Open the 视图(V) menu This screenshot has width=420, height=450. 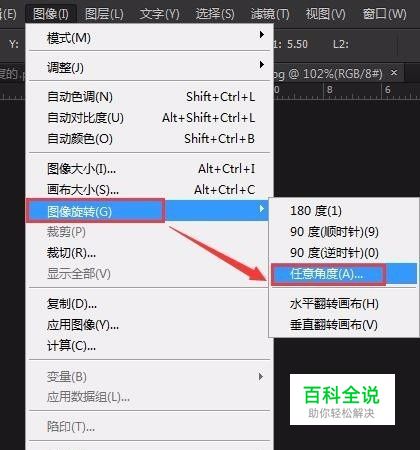point(325,14)
